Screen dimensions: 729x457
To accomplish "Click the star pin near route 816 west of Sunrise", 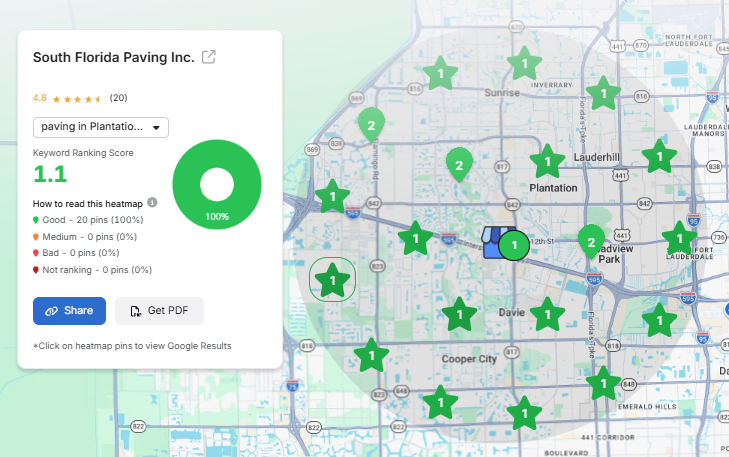I will (440, 73).
